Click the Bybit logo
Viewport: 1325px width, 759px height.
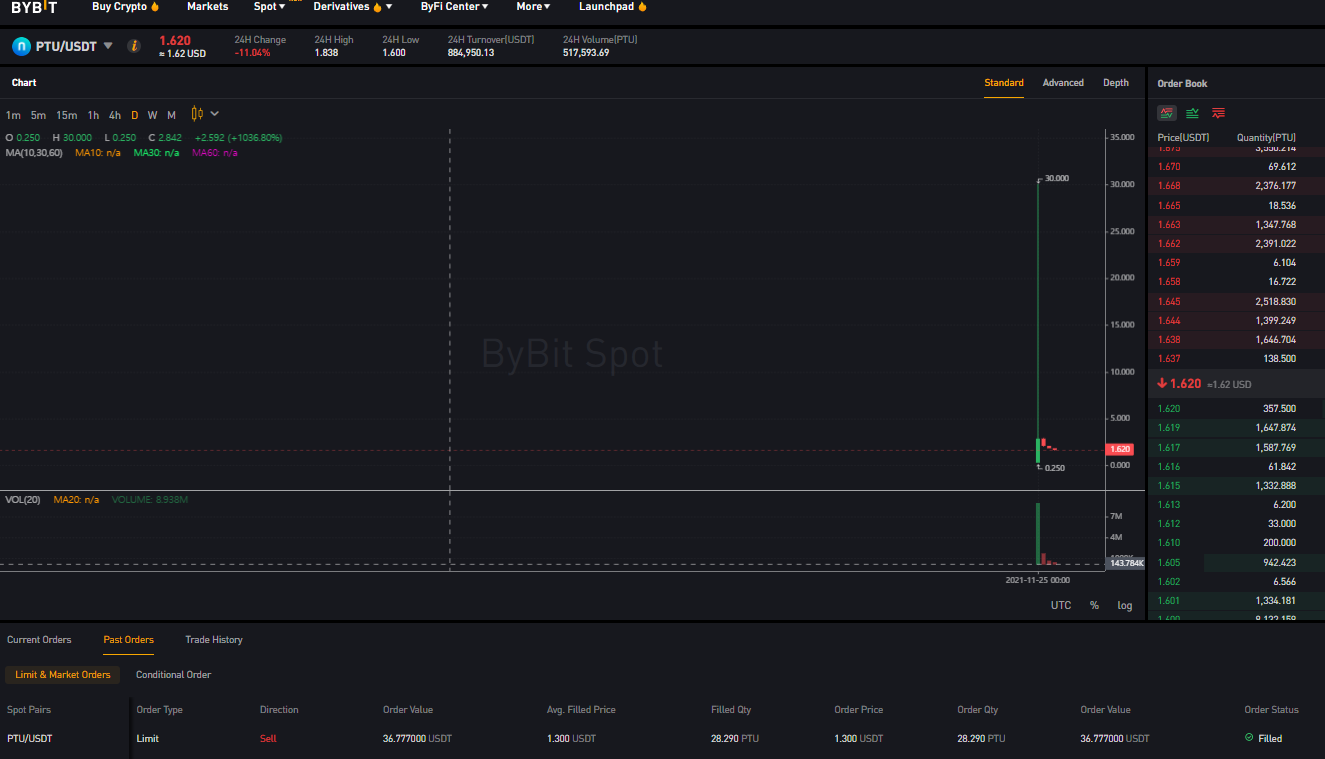click(x=34, y=7)
